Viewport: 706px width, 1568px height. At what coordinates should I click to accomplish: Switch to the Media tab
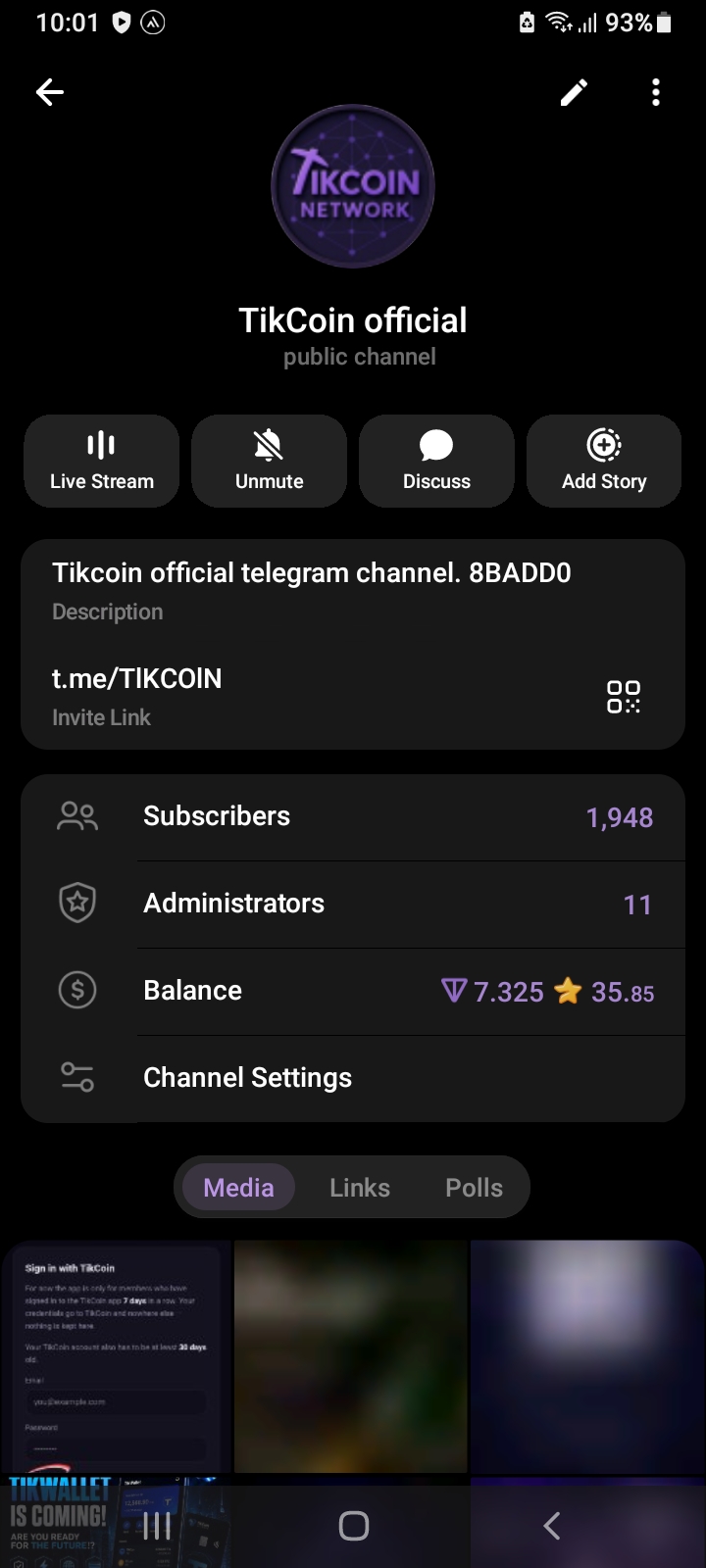tap(238, 1188)
